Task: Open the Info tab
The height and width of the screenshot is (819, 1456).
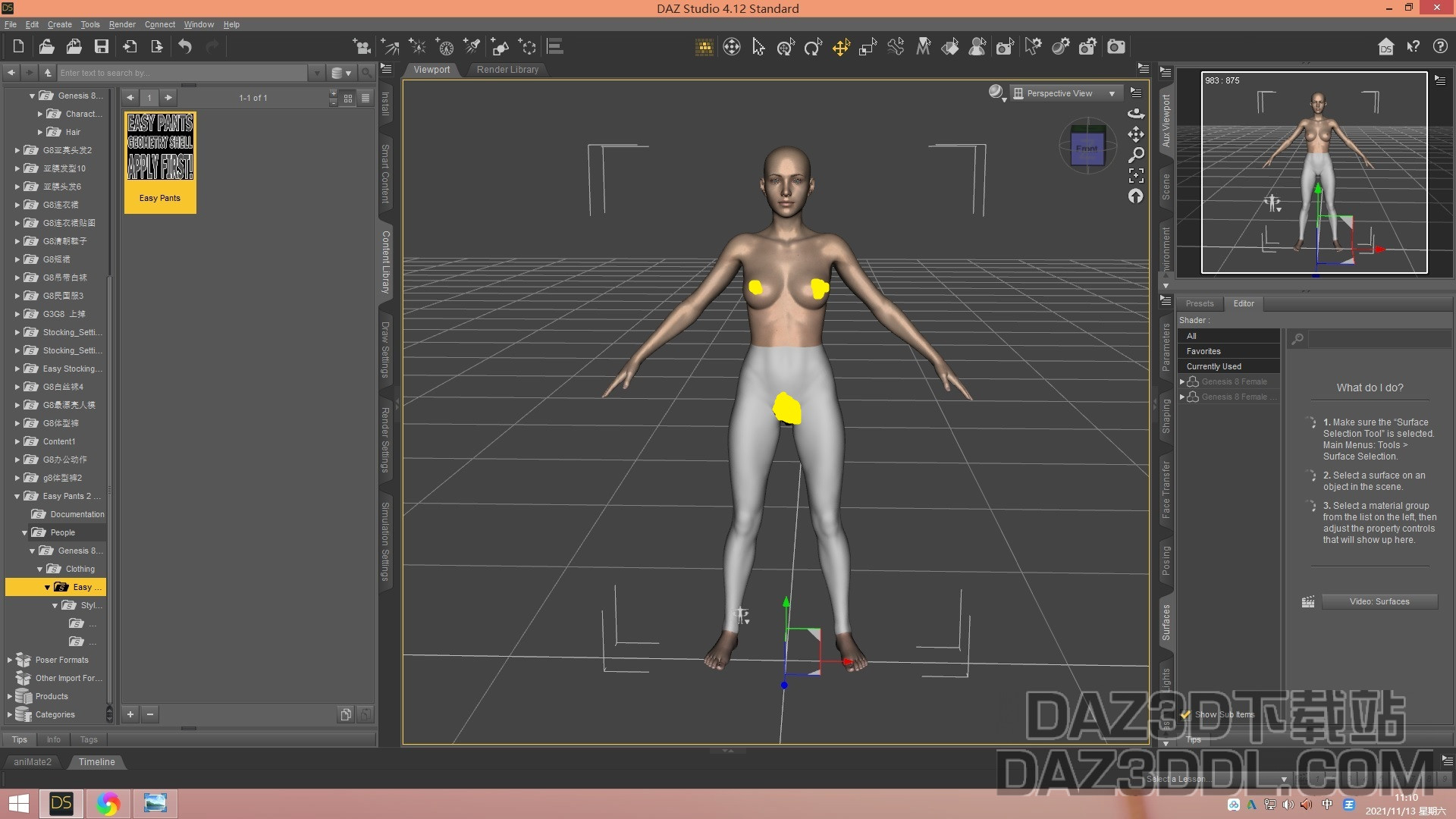Action: click(x=53, y=739)
